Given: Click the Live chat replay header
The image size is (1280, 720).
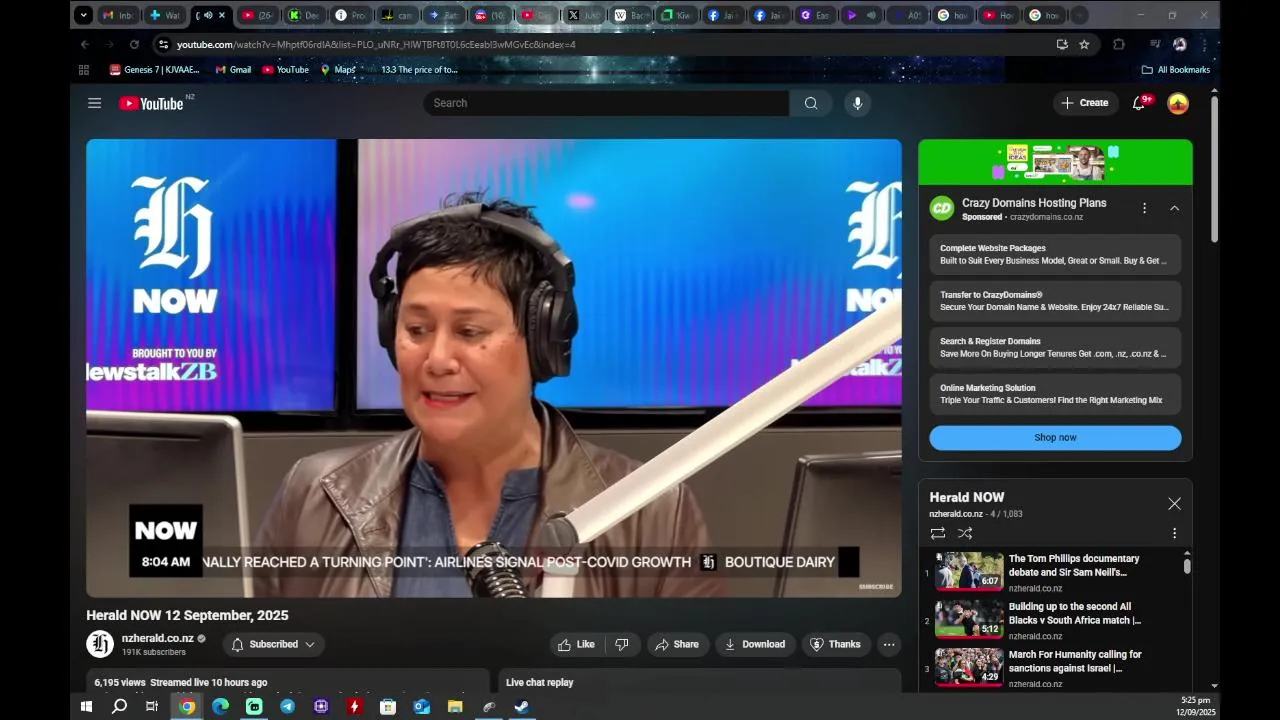Looking at the screenshot, I should tap(540, 682).
